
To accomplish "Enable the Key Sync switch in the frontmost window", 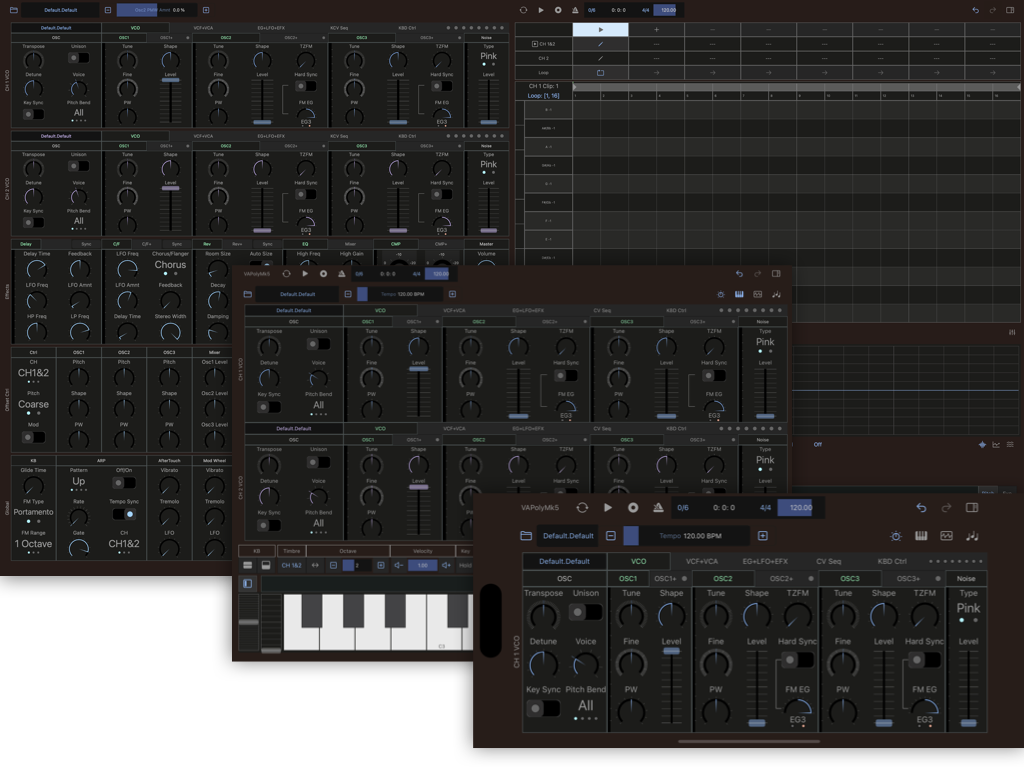I will [x=543, y=708].
